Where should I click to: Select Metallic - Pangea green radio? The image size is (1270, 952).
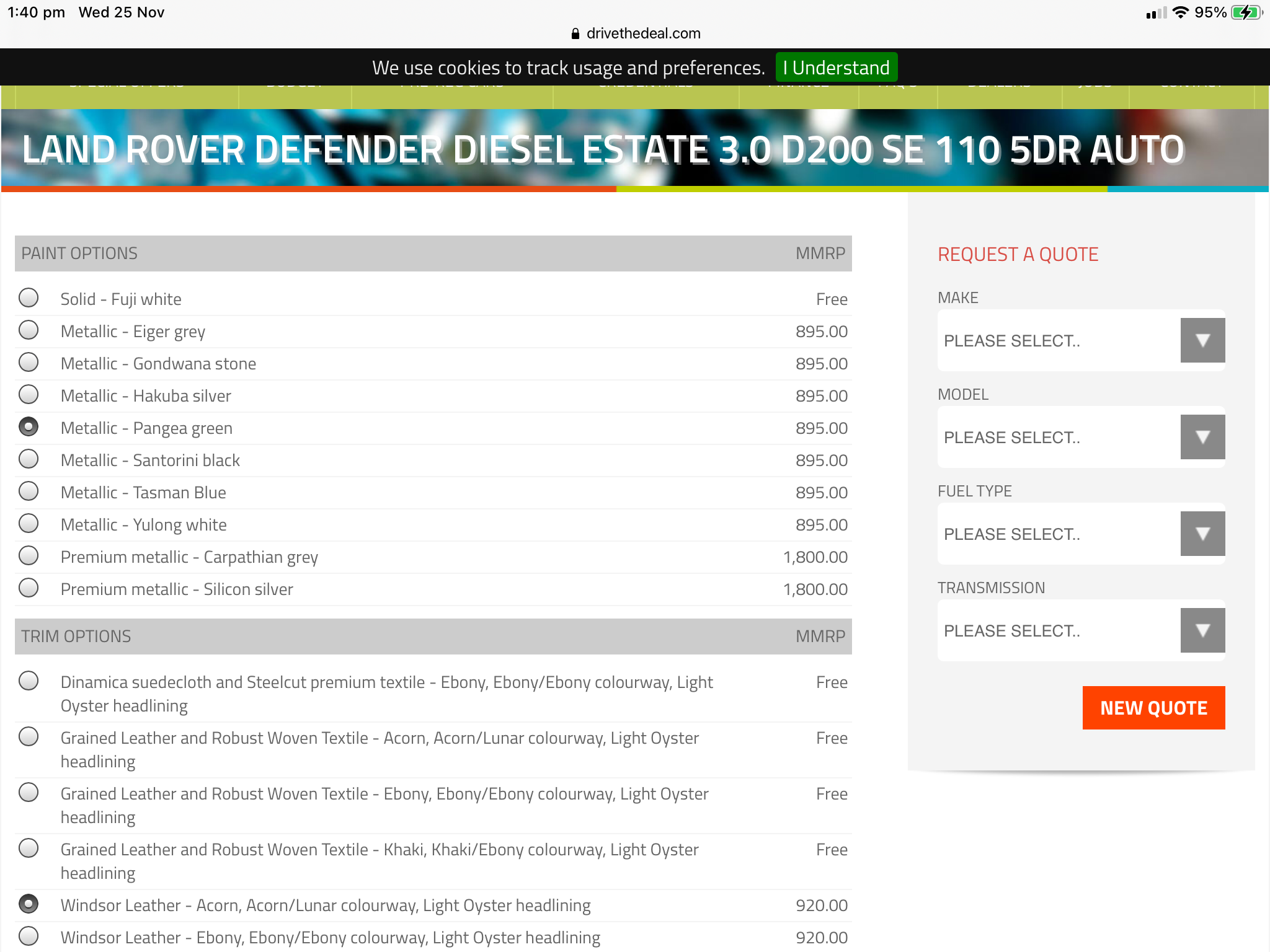click(29, 427)
